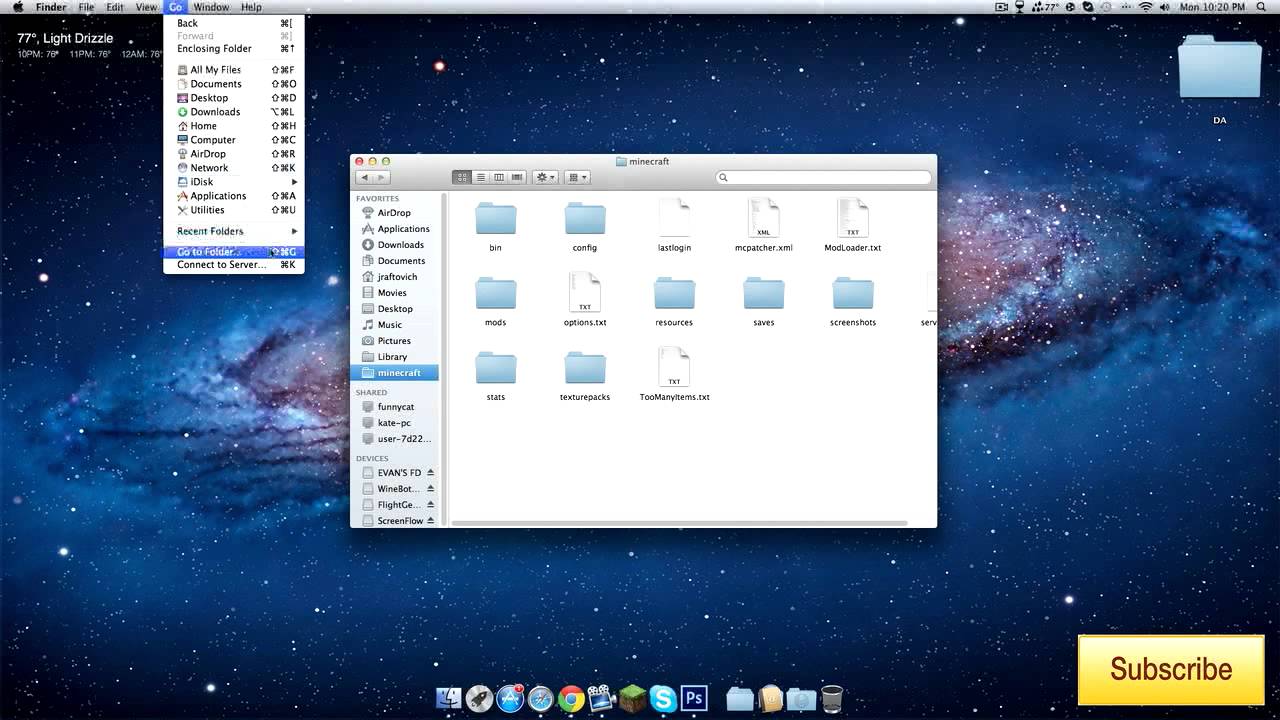Screen dimensions: 1280x720
Task: Select the TooManyItems.txt file
Action: (x=674, y=367)
